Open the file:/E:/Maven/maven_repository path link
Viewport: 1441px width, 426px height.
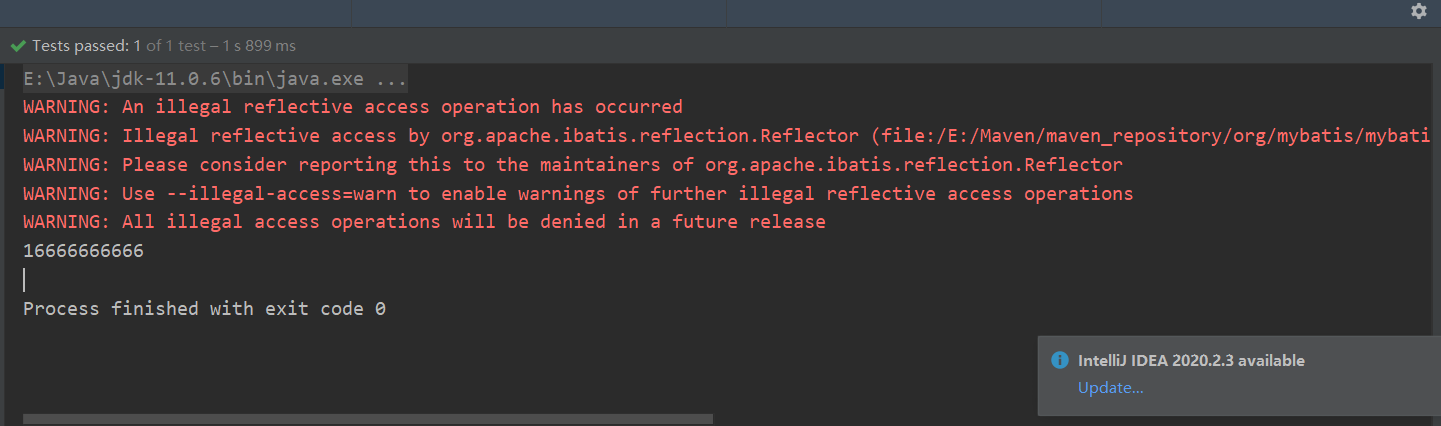[1158, 136]
